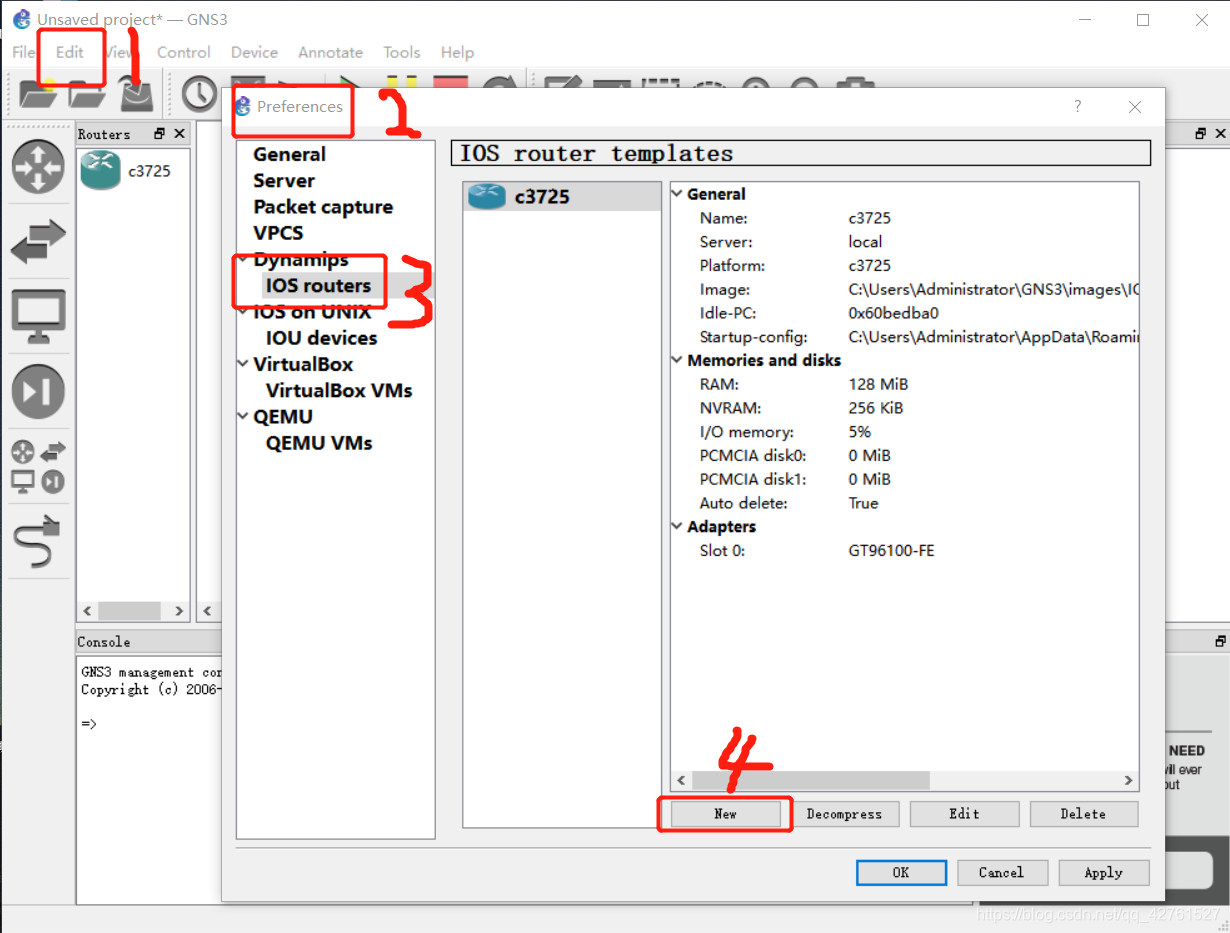Close the Routers panel
Image resolution: width=1230 pixels, height=933 pixels.
[x=179, y=133]
